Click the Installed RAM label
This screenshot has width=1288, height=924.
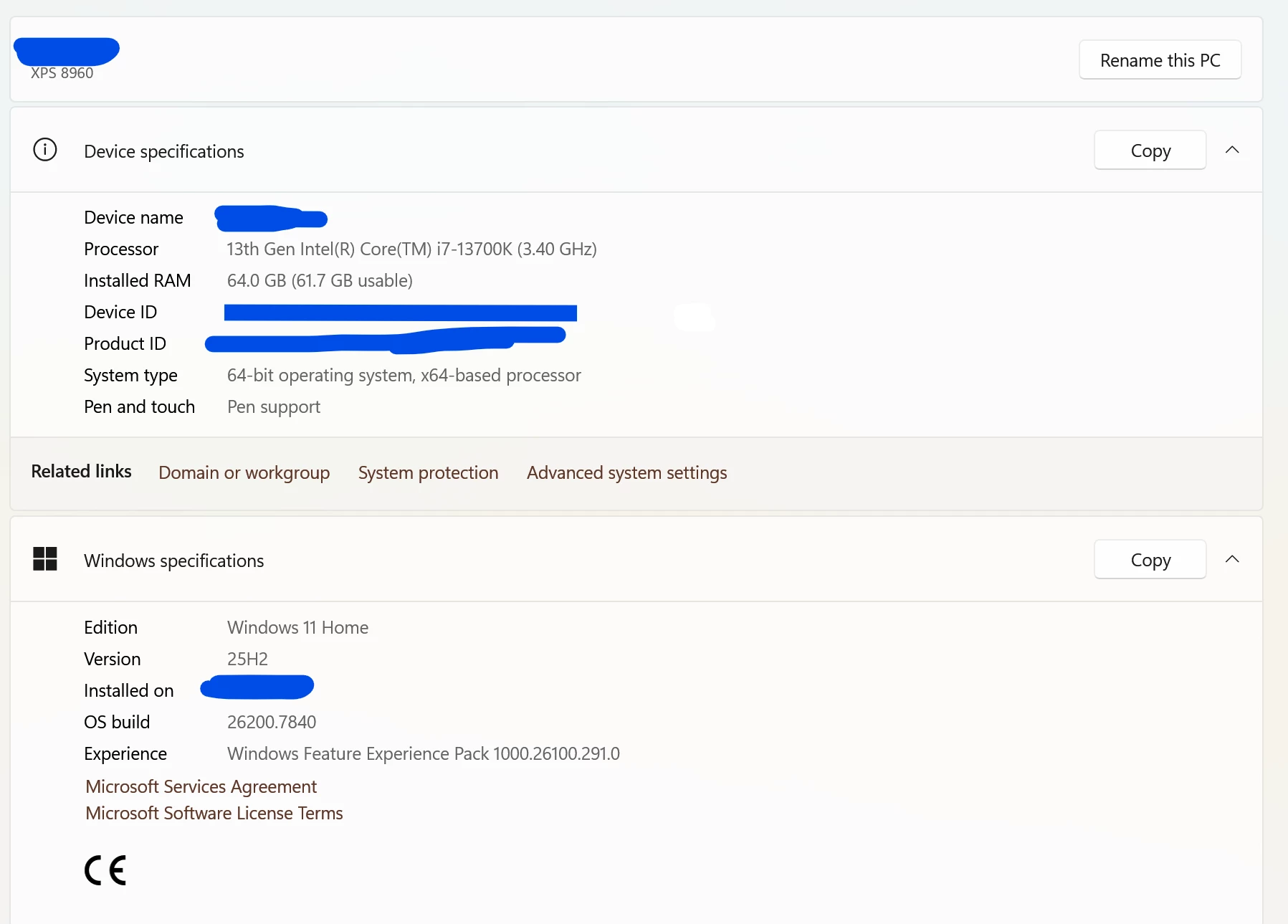coord(138,280)
